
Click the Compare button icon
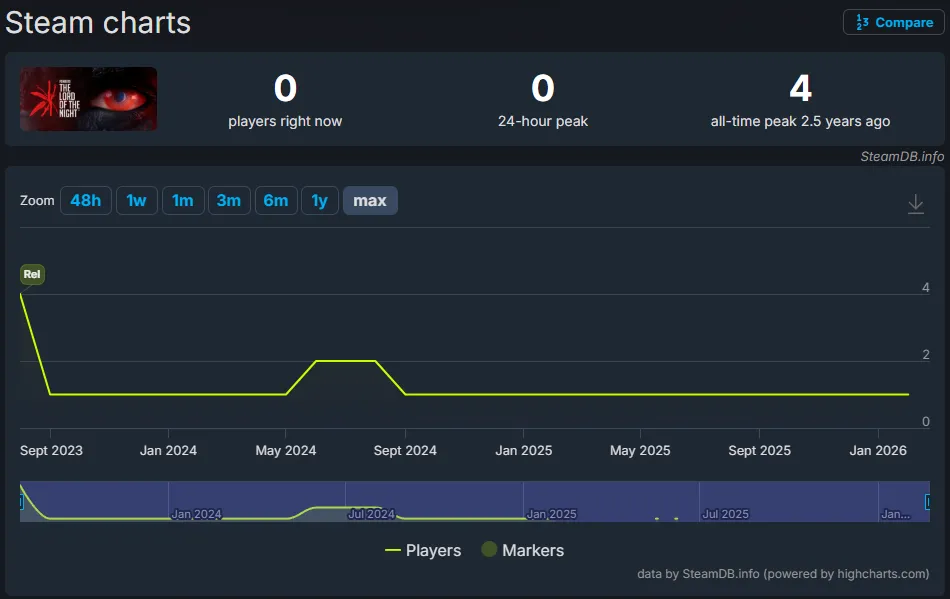862,22
